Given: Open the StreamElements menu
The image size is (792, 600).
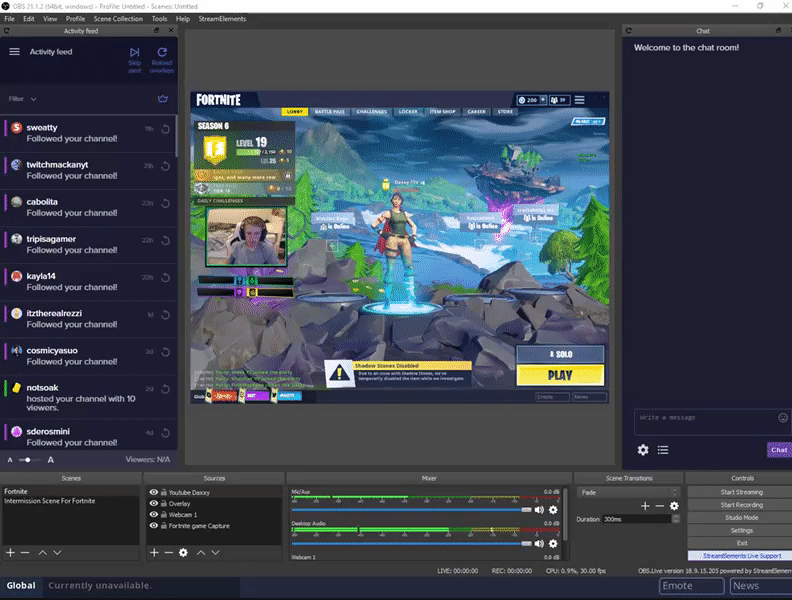Looking at the screenshot, I should pos(222,19).
